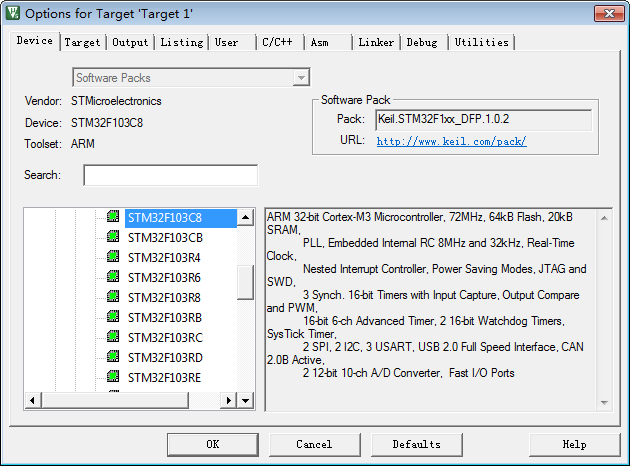The width and height of the screenshot is (630, 466).
Task: Select device STM32F103RB in the list
Action: coord(165,318)
